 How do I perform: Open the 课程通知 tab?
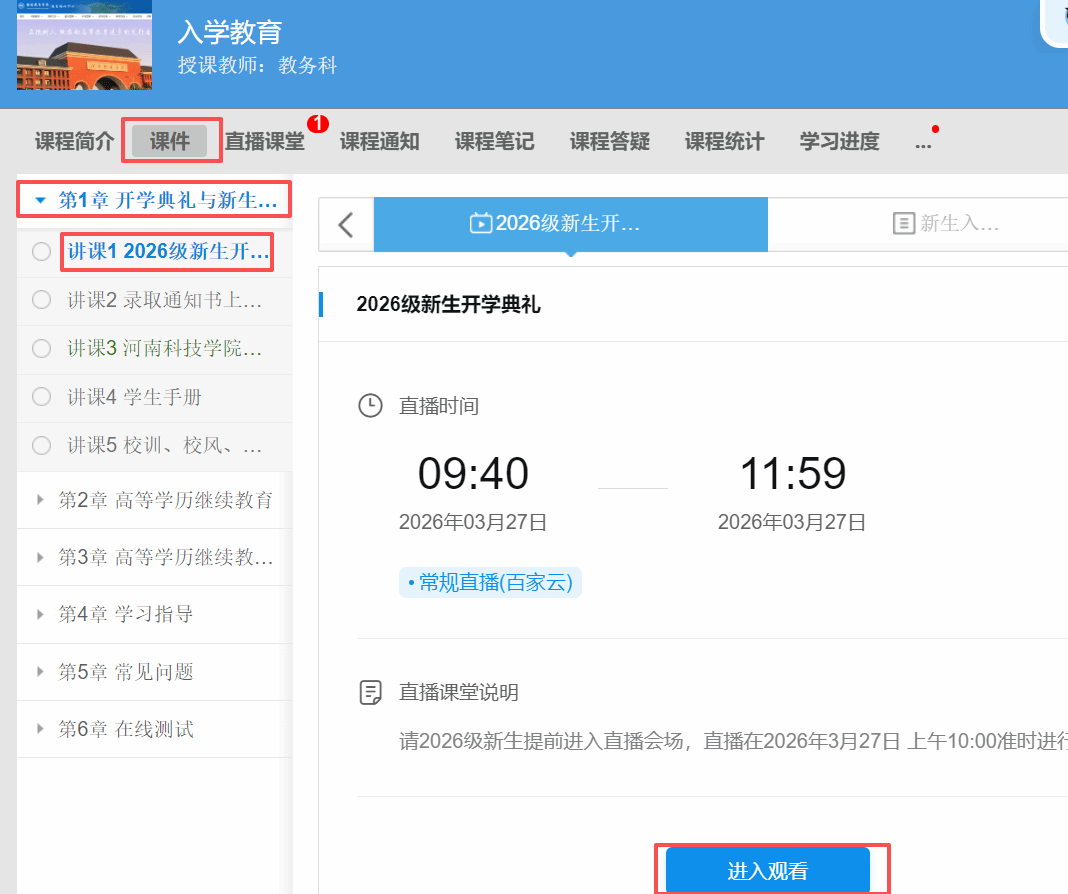coord(379,142)
